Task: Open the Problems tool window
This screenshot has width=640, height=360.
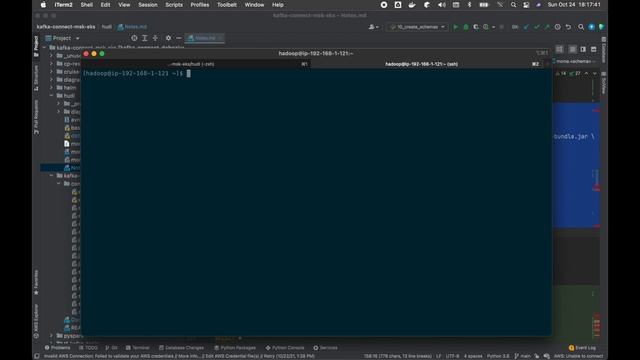Action: tap(58, 348)
